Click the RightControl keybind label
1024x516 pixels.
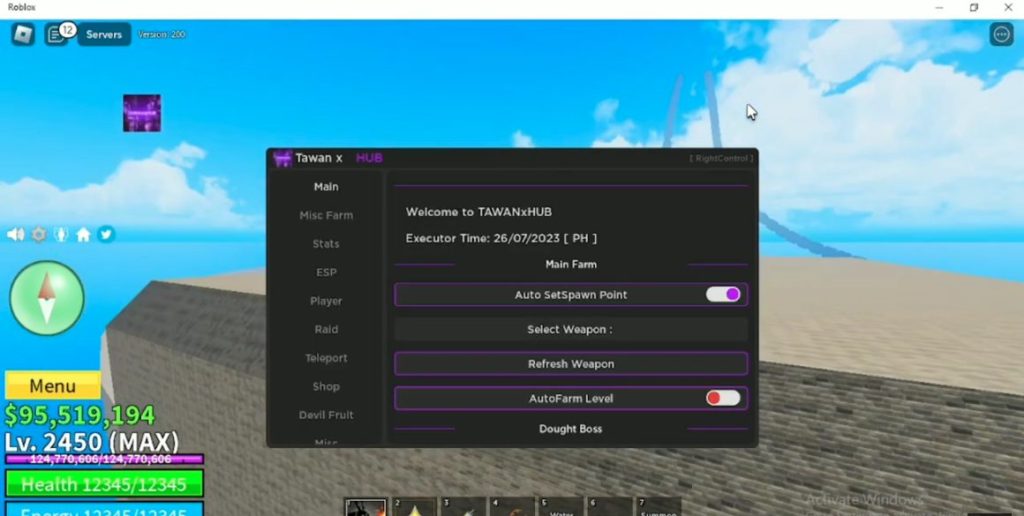721,159
